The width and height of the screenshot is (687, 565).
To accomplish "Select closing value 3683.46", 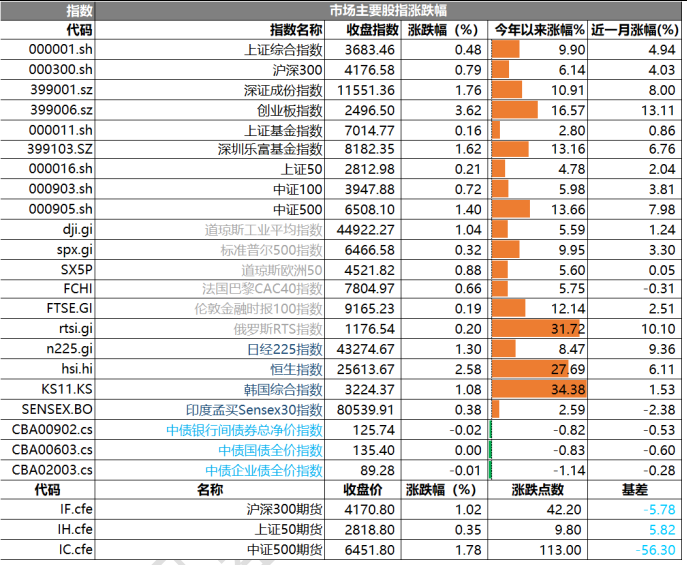I will [369, 50].
